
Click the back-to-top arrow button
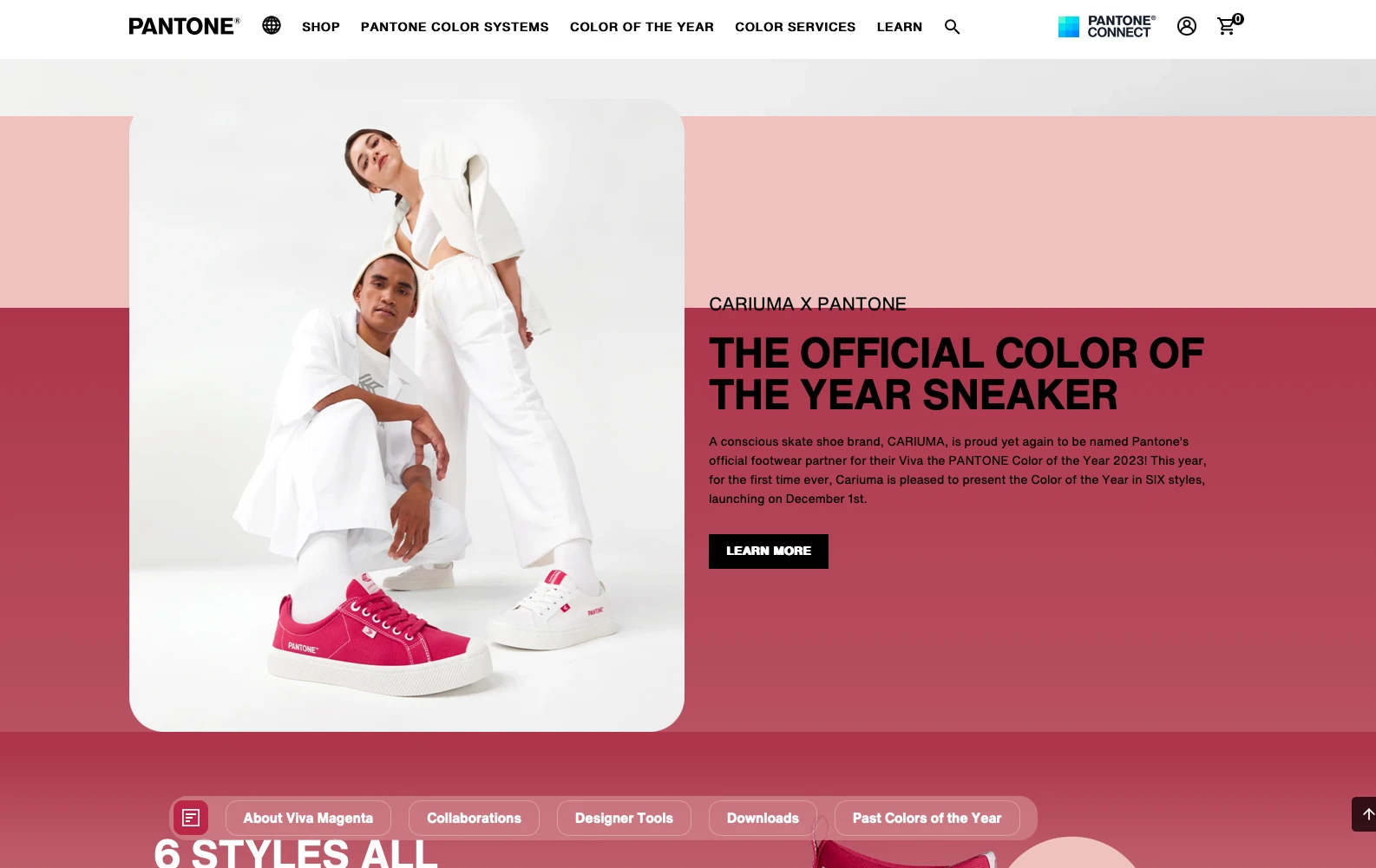point(1365,814)
